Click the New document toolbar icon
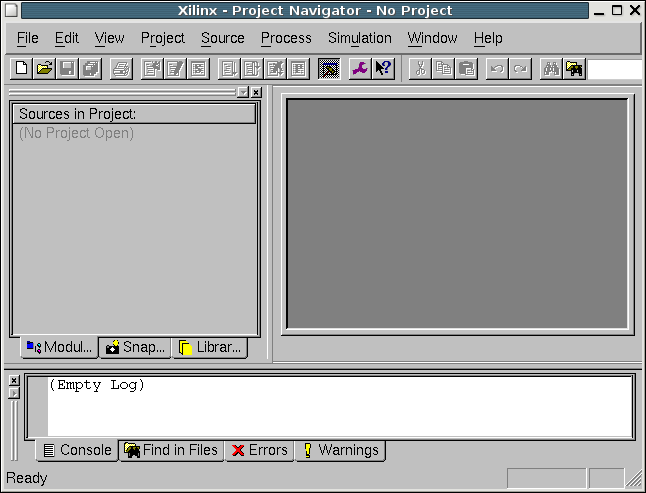 [x=21, y=68]
